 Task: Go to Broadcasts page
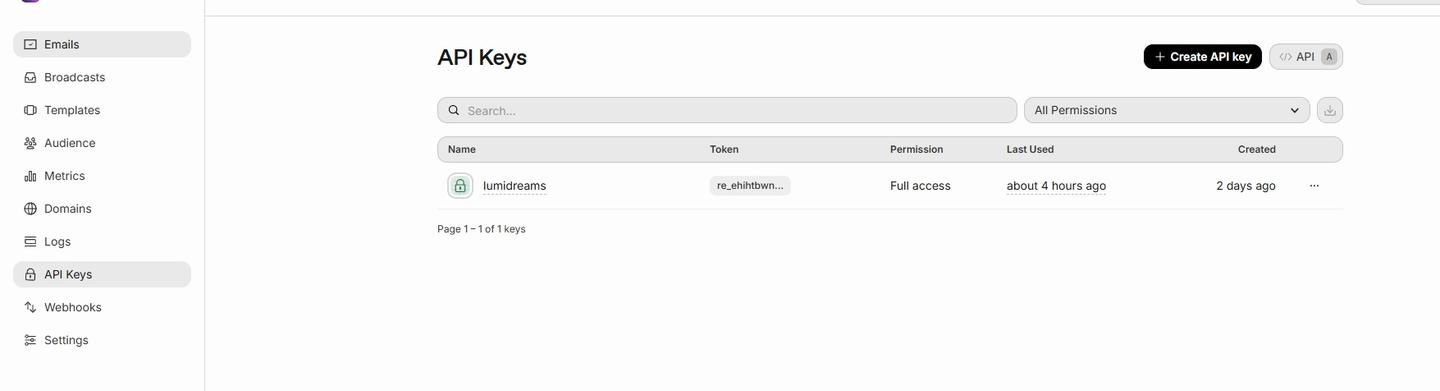pyautogui.click(x=101, y=77)
